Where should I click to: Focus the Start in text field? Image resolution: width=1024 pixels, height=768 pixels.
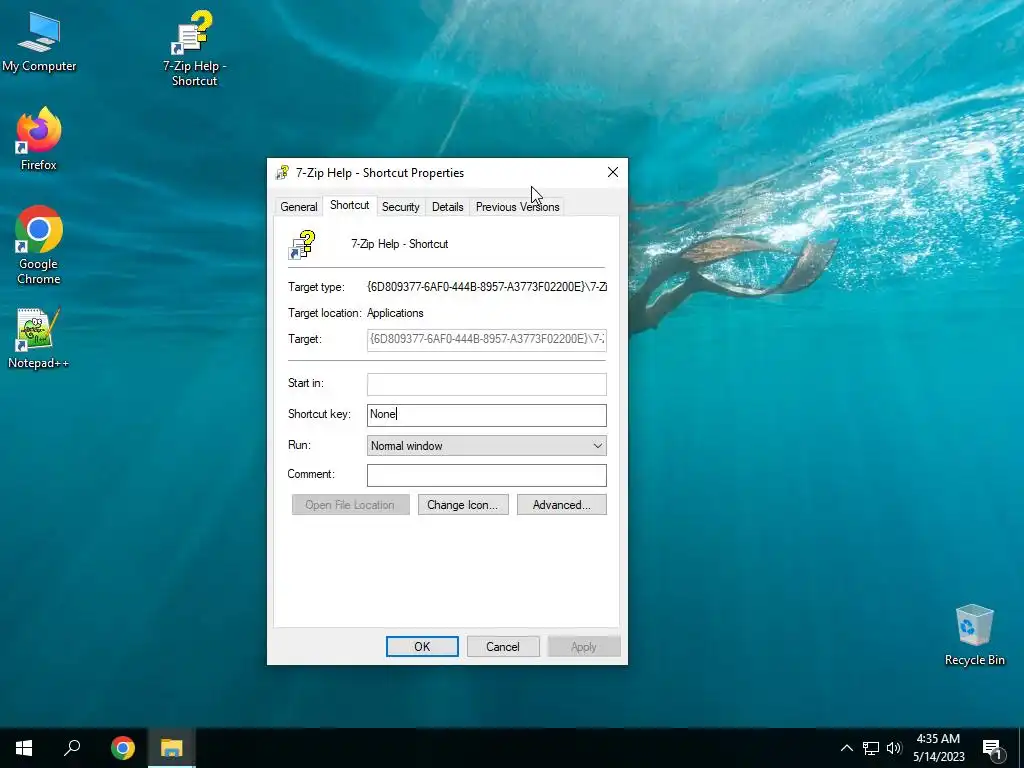pos(487,384)
